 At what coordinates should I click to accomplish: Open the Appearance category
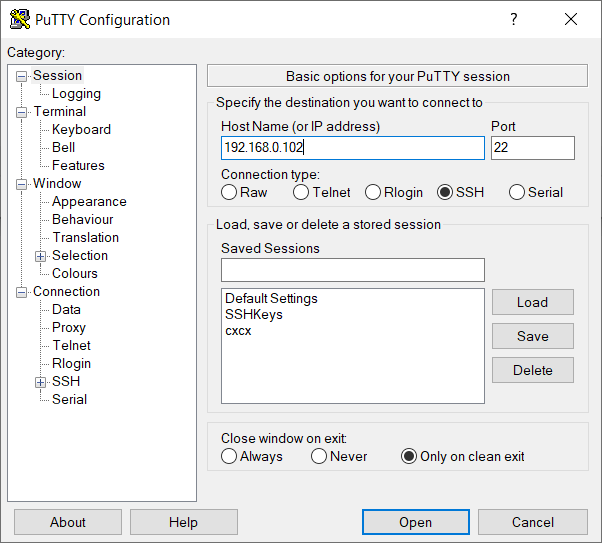point(89,202)
